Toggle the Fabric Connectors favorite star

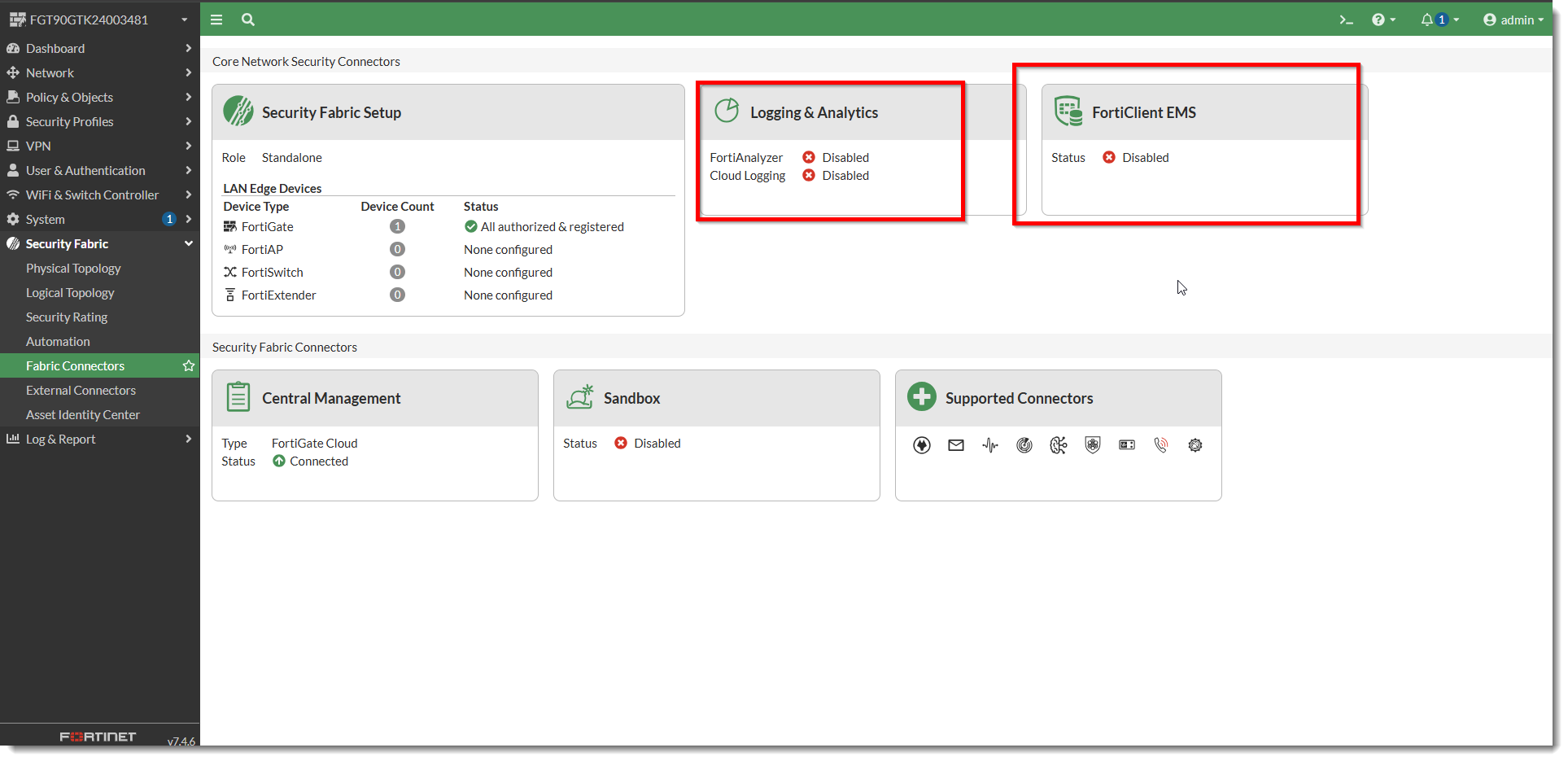187,365
